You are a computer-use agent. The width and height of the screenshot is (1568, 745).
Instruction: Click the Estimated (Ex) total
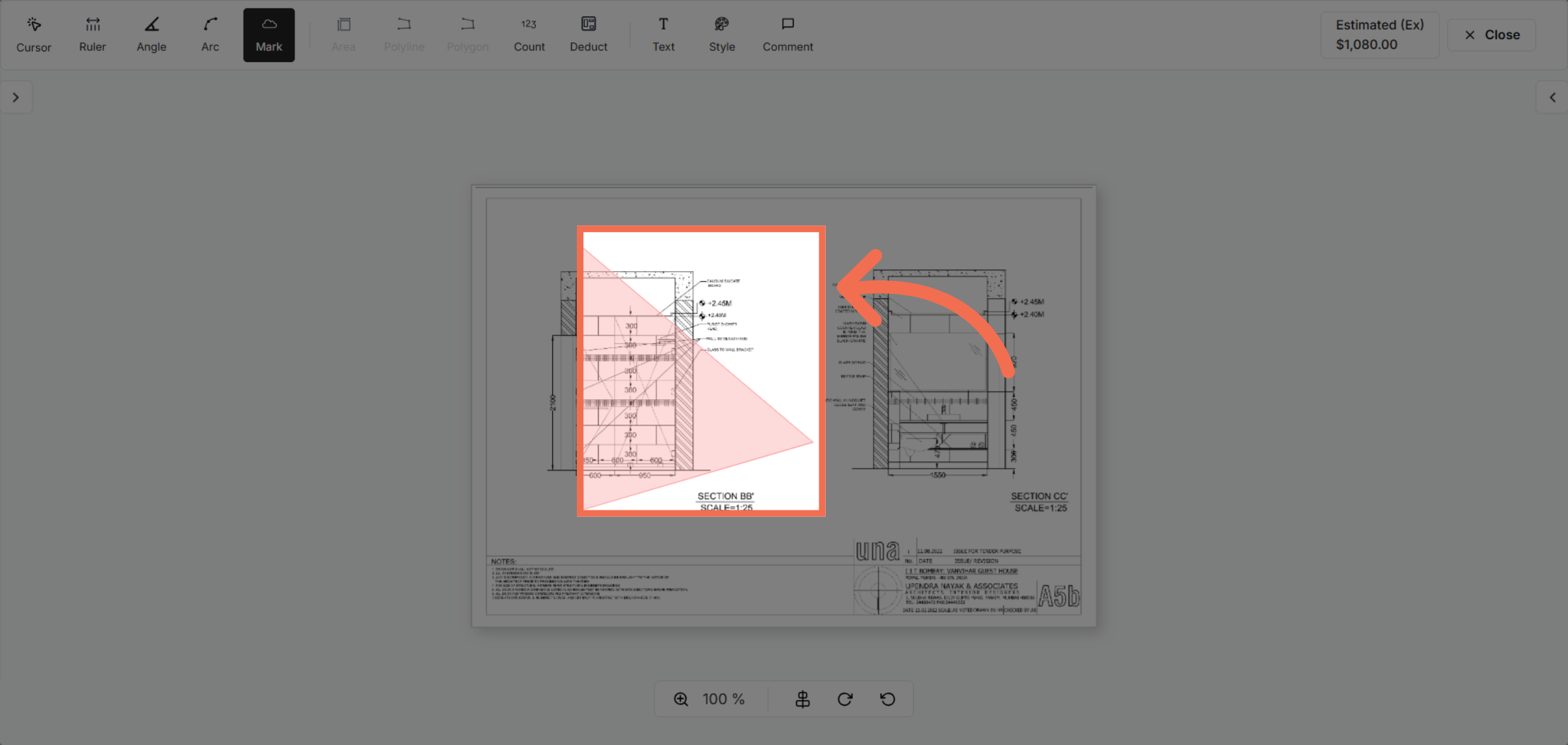[x=1379, y=35]
